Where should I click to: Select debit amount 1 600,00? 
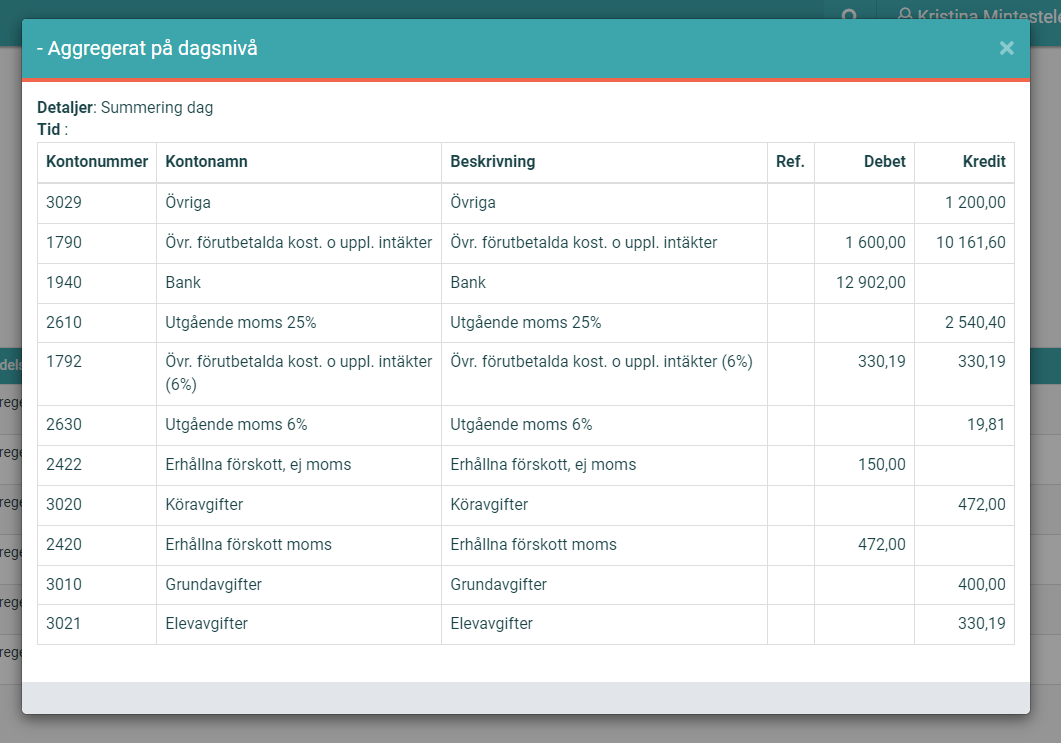coord(875,242)
